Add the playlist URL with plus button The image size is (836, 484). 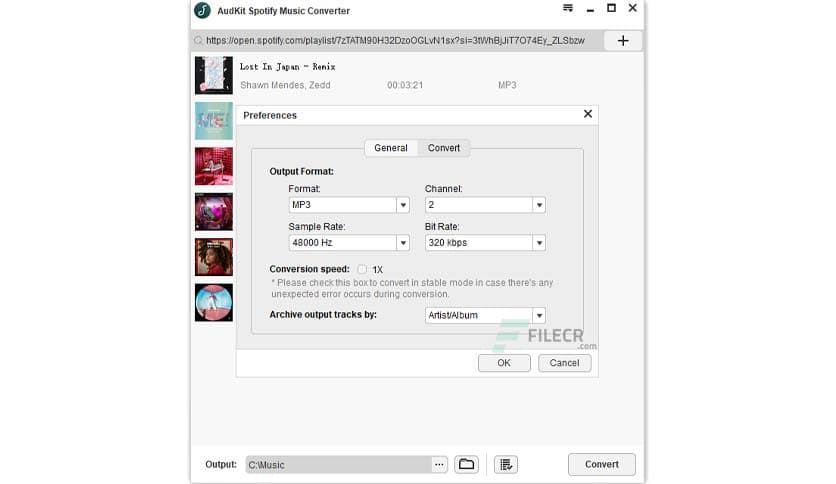tap(623, 41)
